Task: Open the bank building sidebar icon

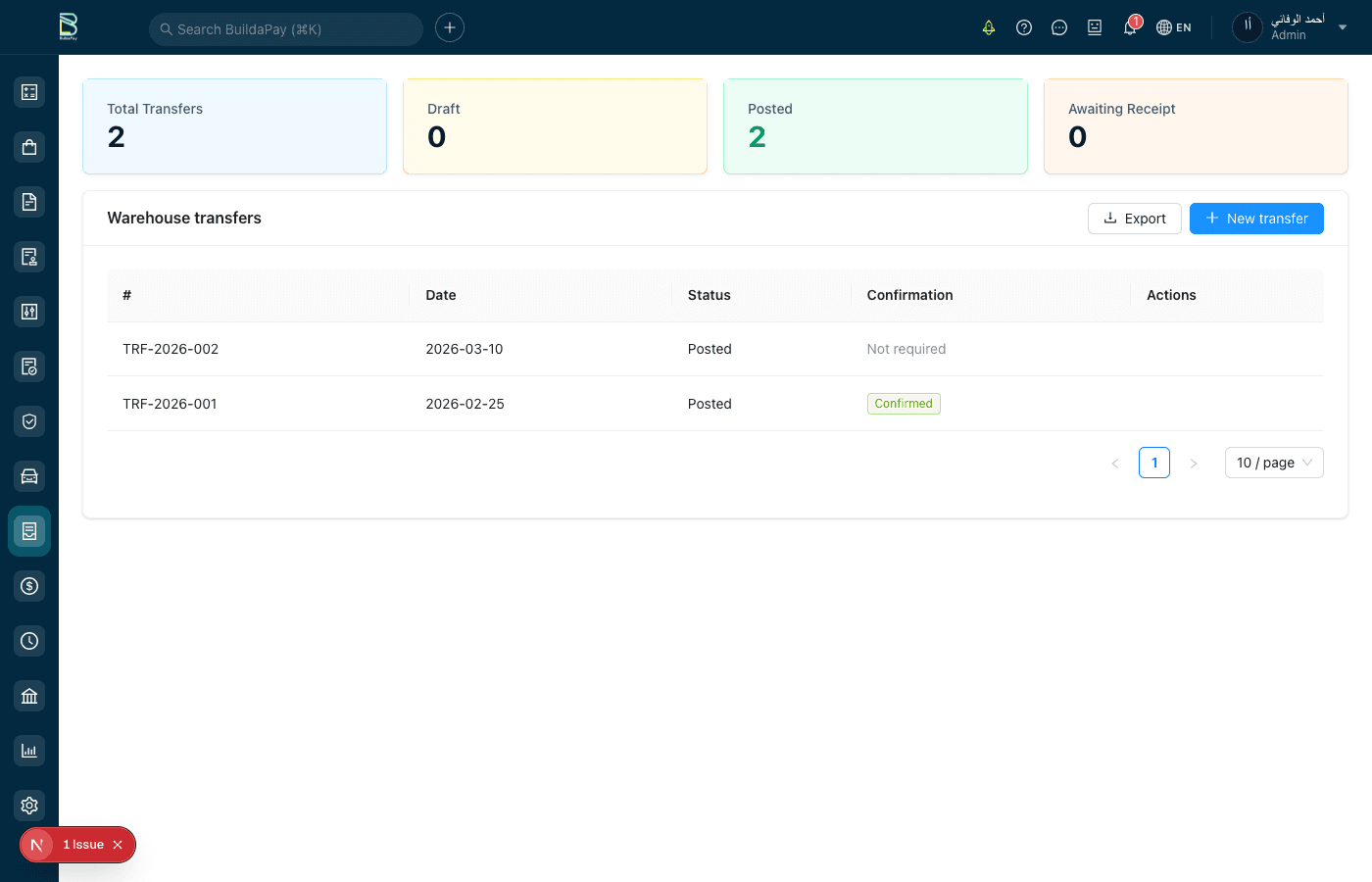Action: point(29,696)
